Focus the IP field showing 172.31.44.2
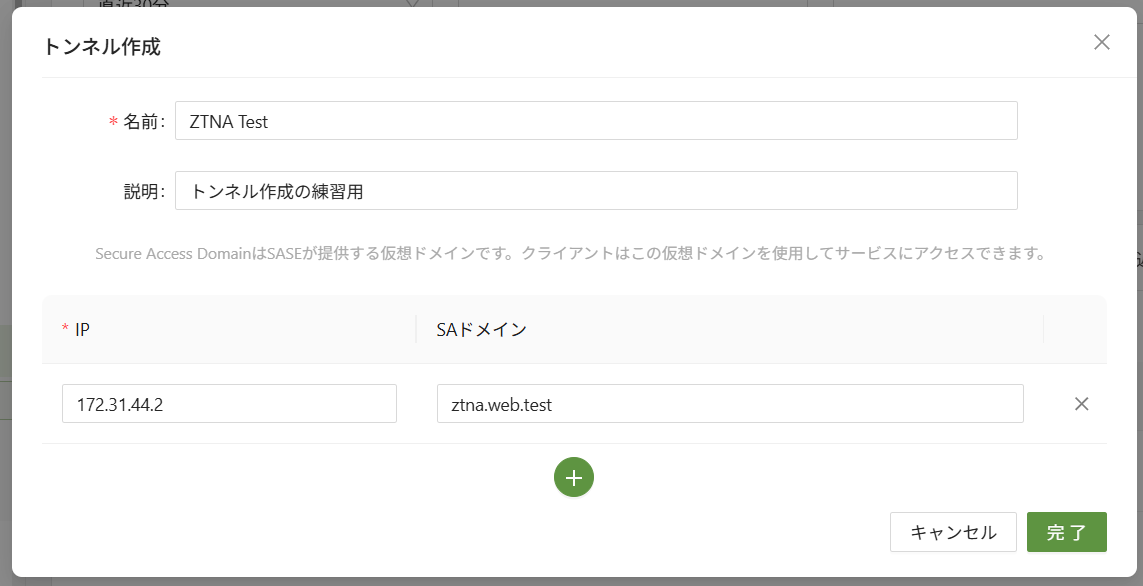 [229, 403]
